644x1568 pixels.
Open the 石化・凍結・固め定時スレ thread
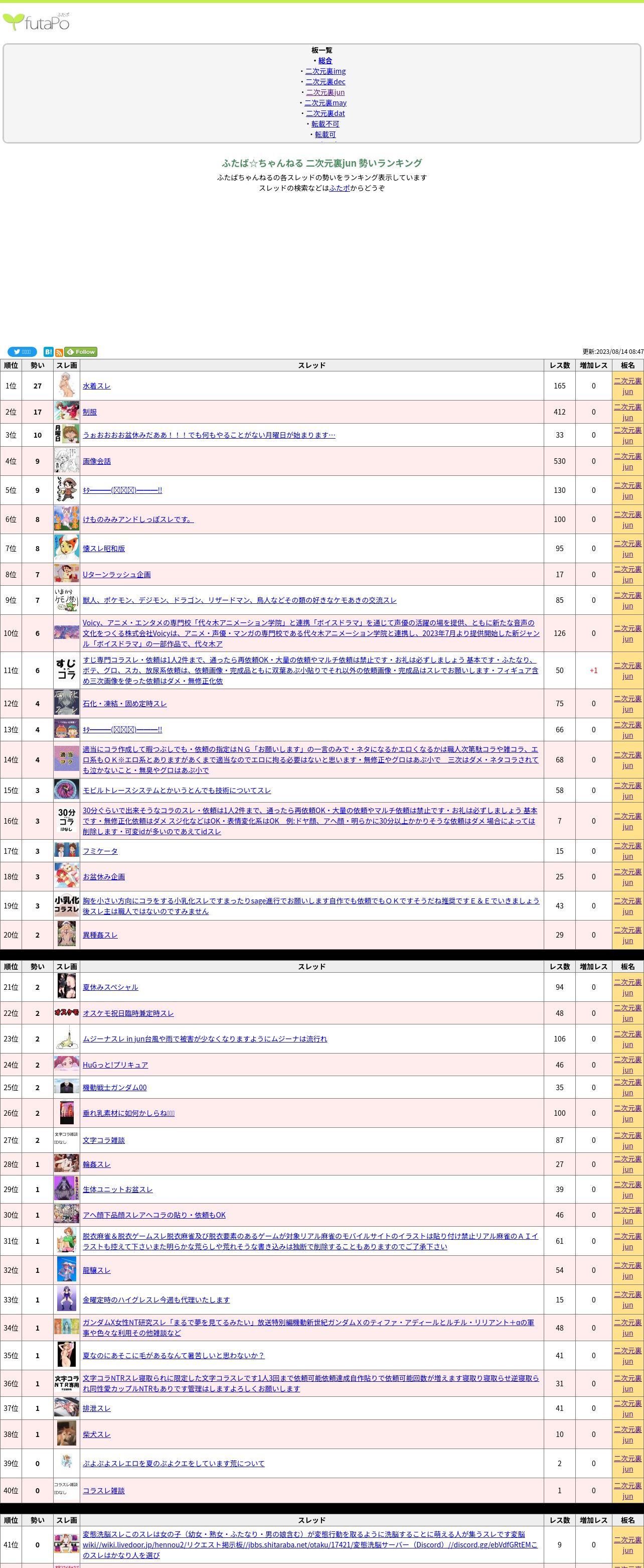125,704
